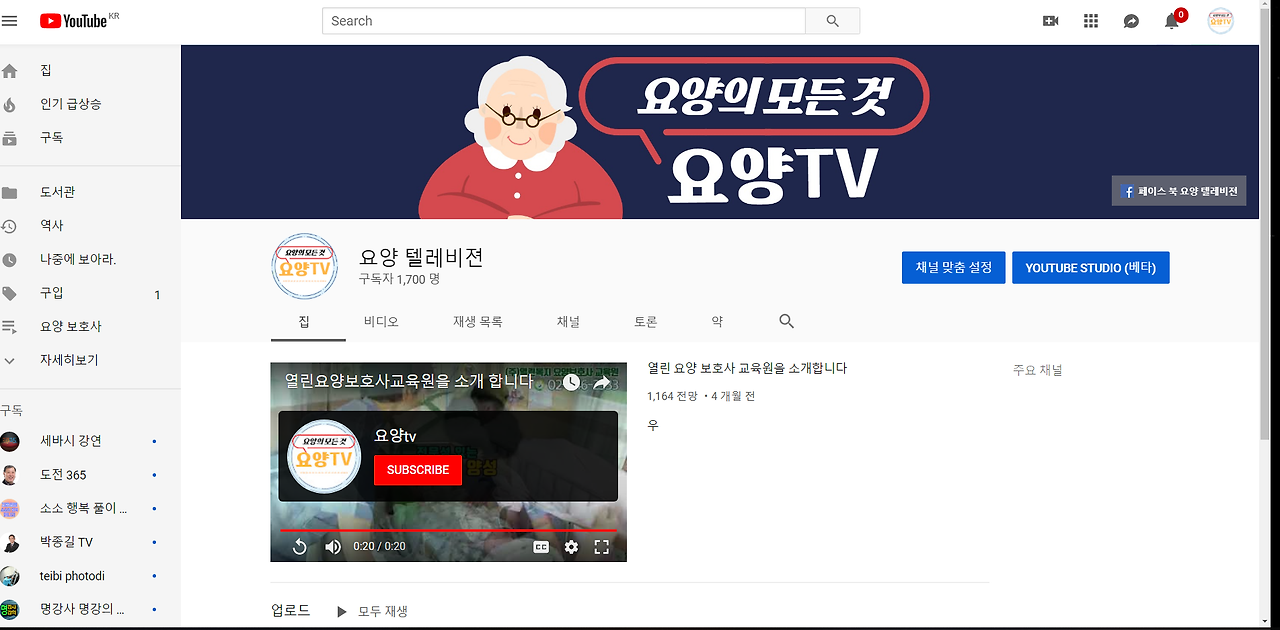The image size is (1280, 630).
Task: Click the search magnifier button
Action: click(833, 21)
